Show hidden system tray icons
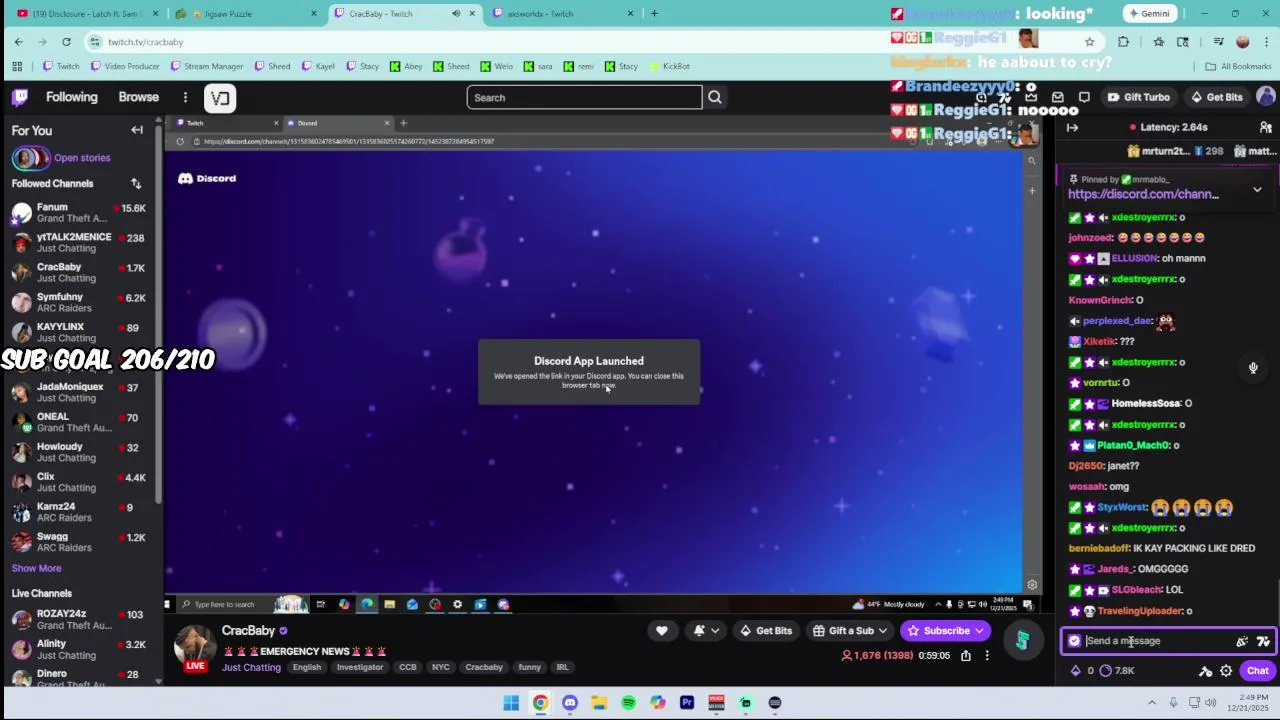Viewport: 1280px width, 720px height. [x=1151, y=703]
